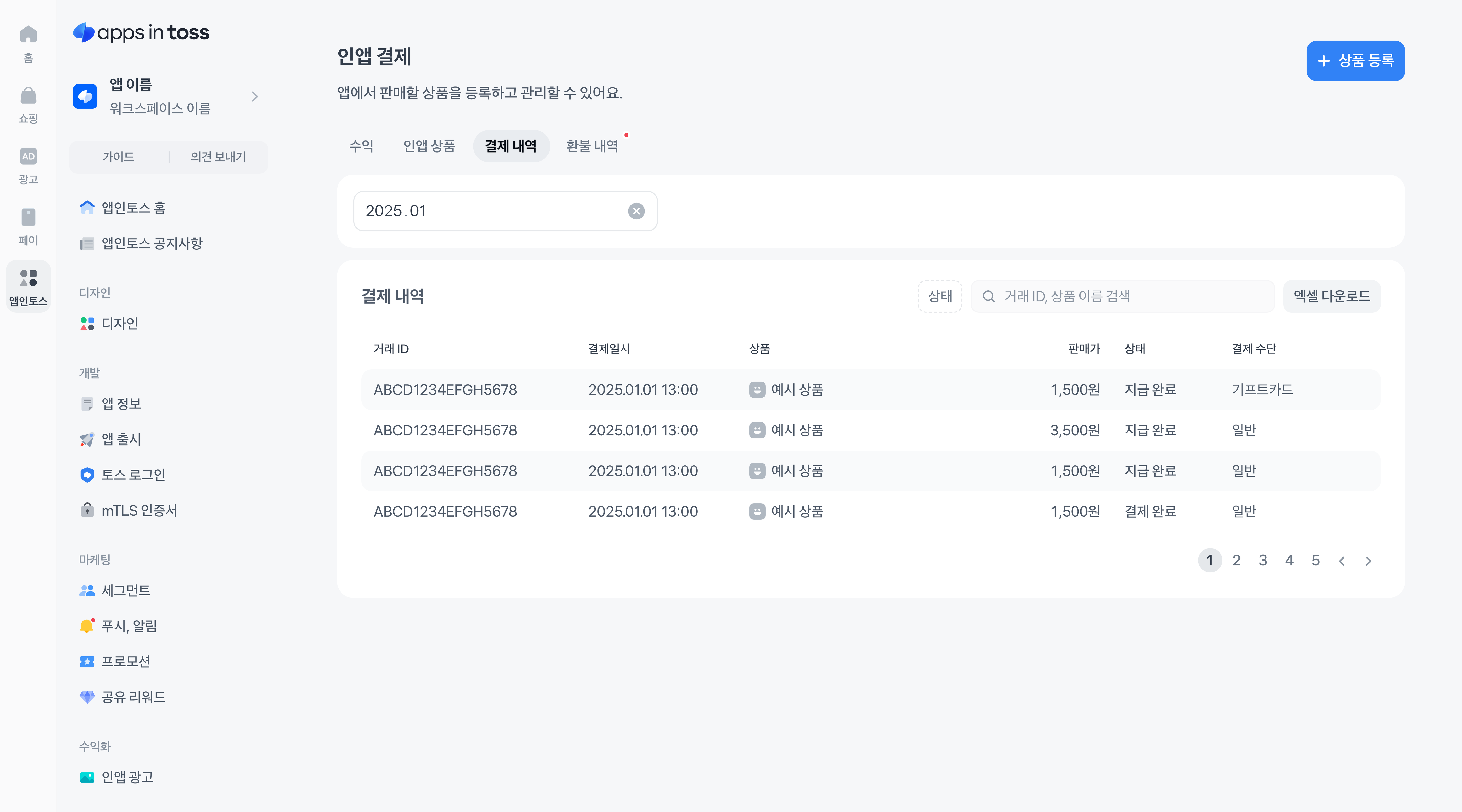The height and width of the screenshot is (812, 1462).
Task: Open the shopping bag icon section
Action: [28, 96]
